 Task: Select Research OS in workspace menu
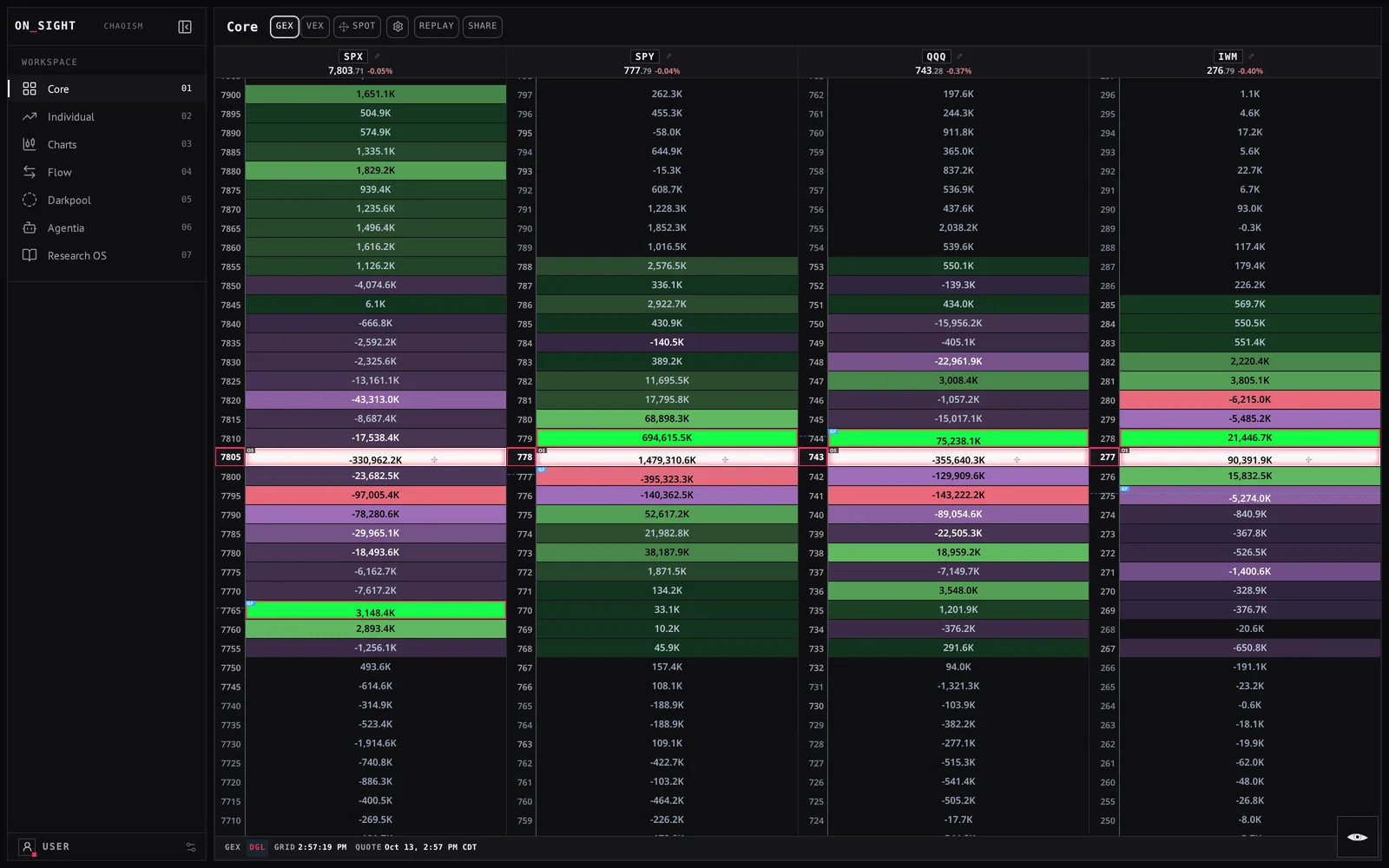(x=107, y=255)
